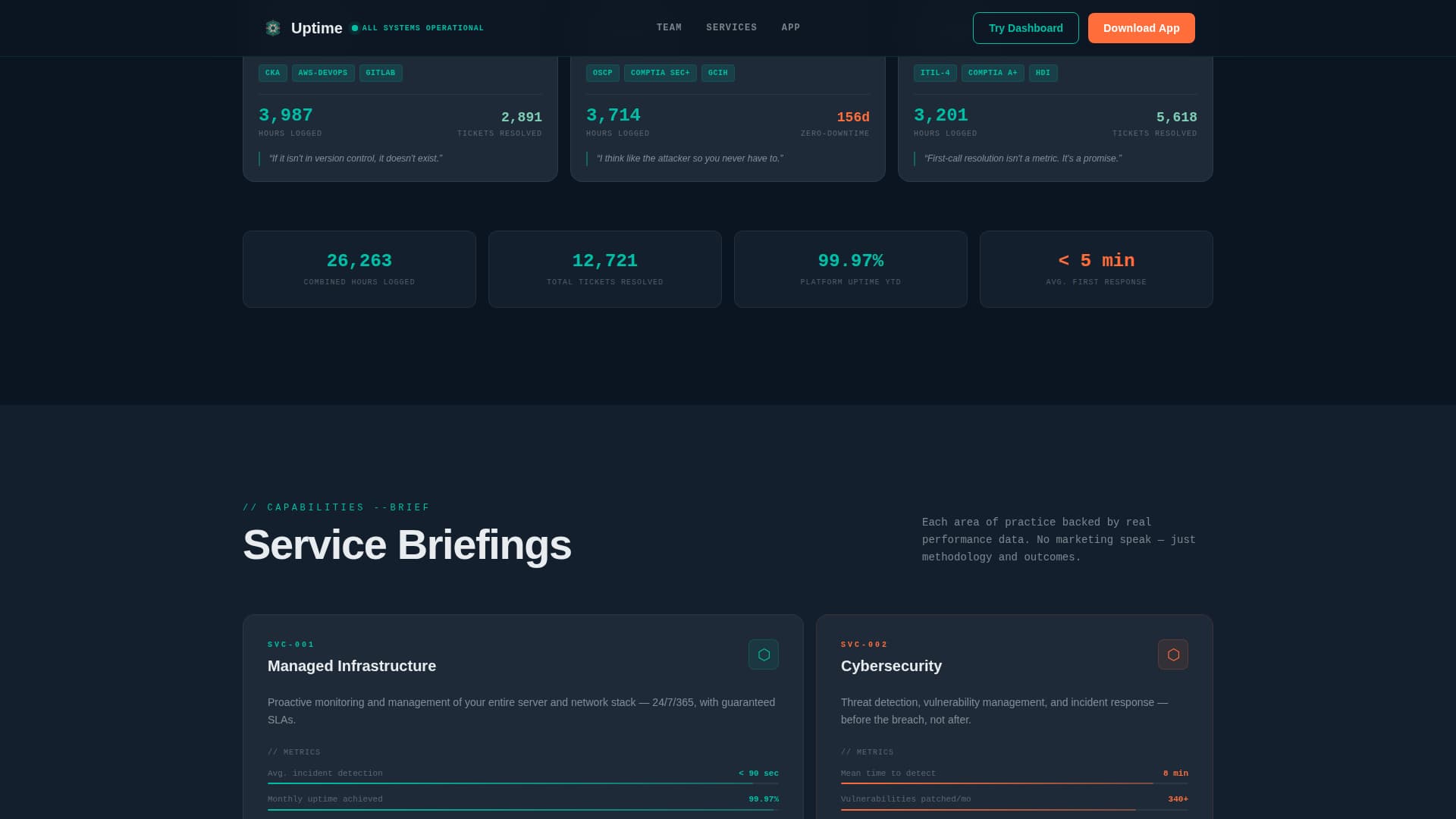This screenshot has height=819, width=1456.
Task: Select the OSCP certification badge
Action: [x=602, y=73]
